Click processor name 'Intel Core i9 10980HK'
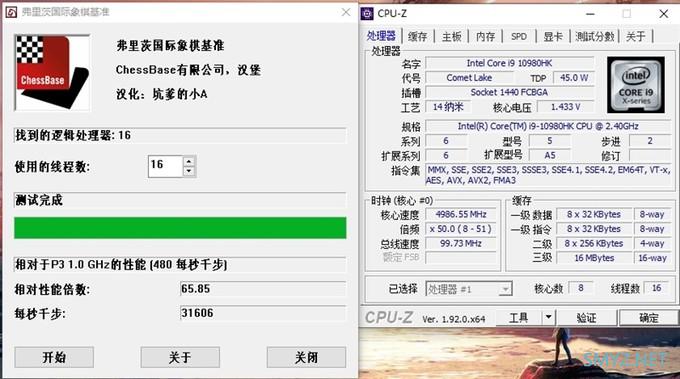The image size is (680, 379). [509, 63]
